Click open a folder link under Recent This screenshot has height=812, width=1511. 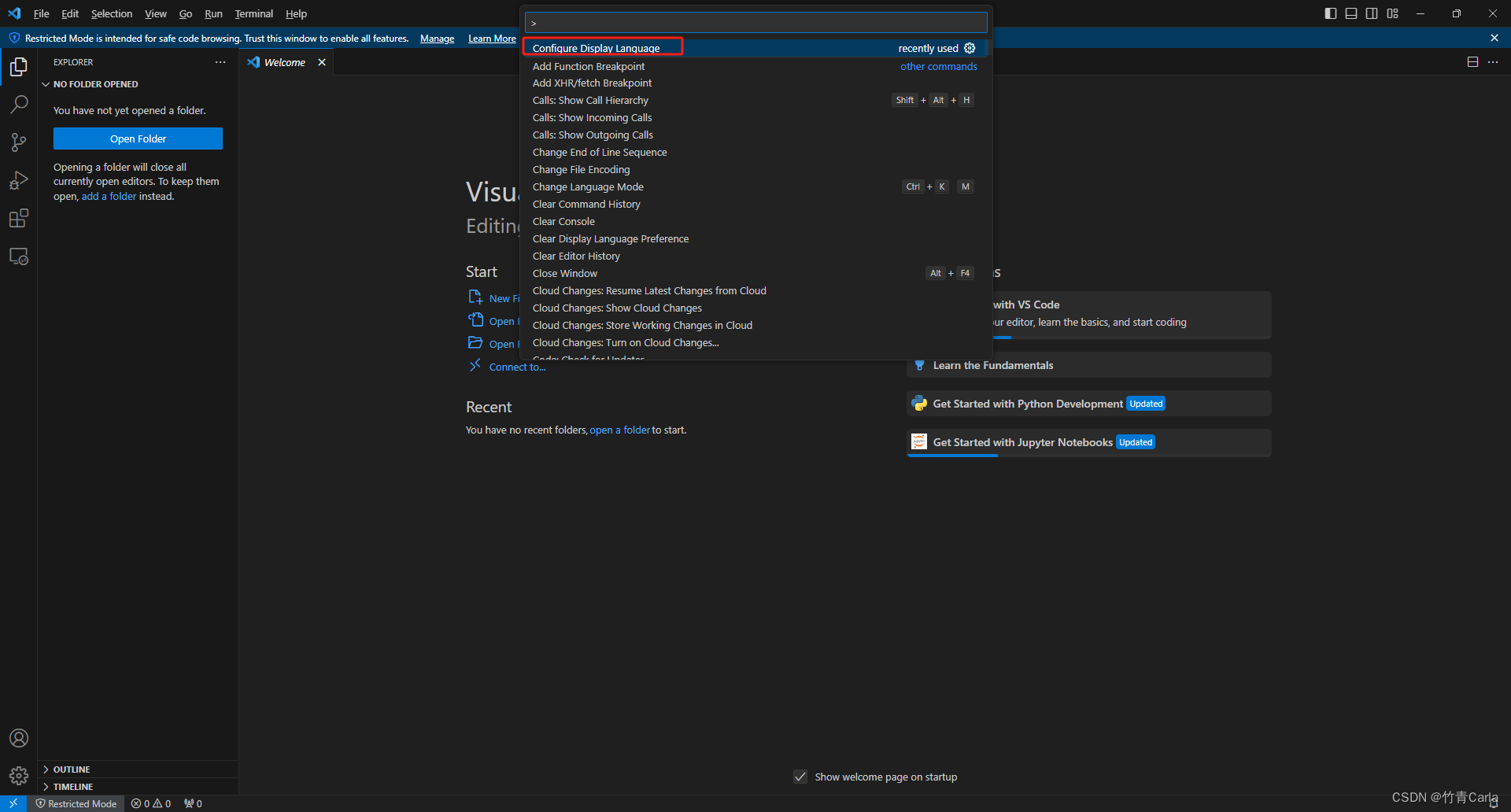click(619, 430)
